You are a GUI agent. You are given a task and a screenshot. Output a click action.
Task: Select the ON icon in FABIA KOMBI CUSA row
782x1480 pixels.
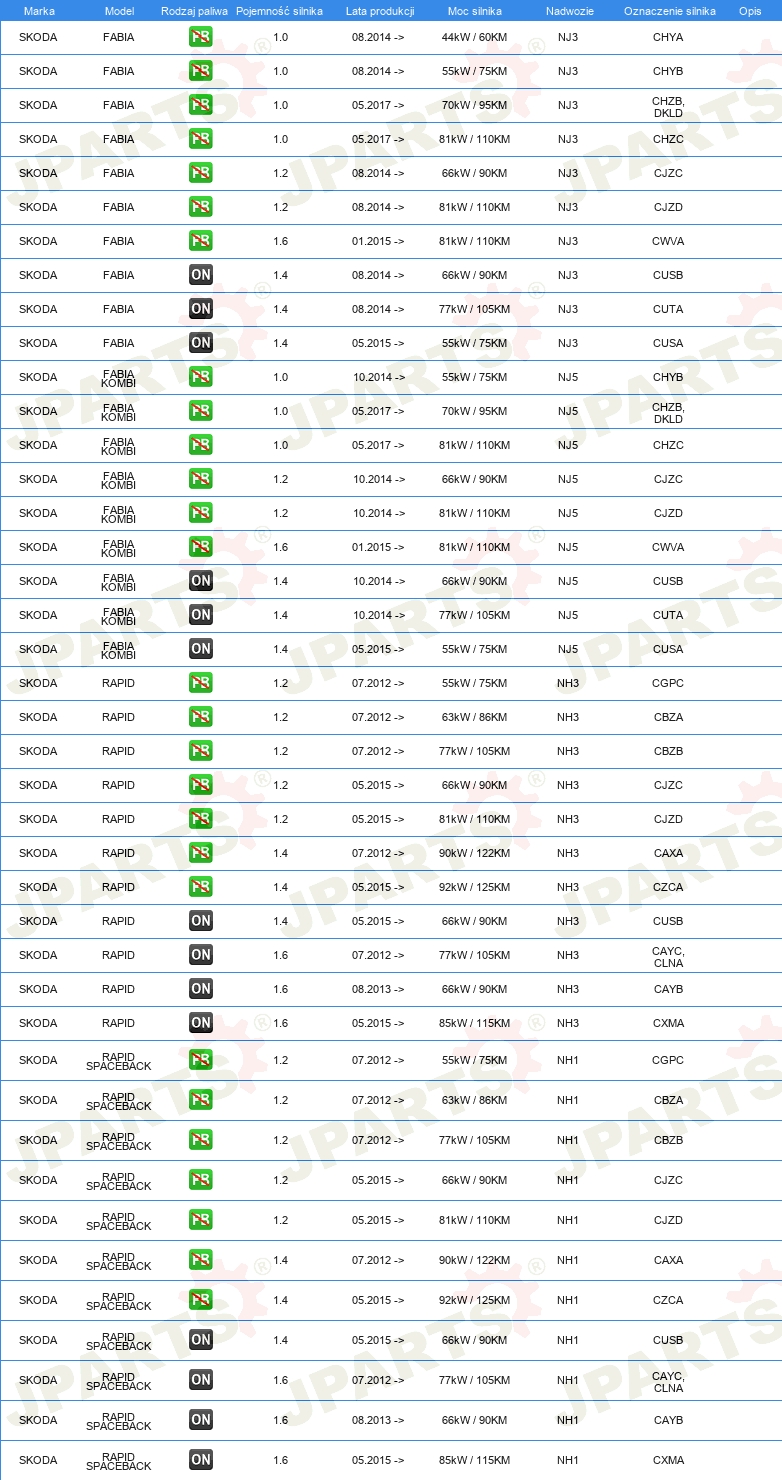tap(201, 649)
